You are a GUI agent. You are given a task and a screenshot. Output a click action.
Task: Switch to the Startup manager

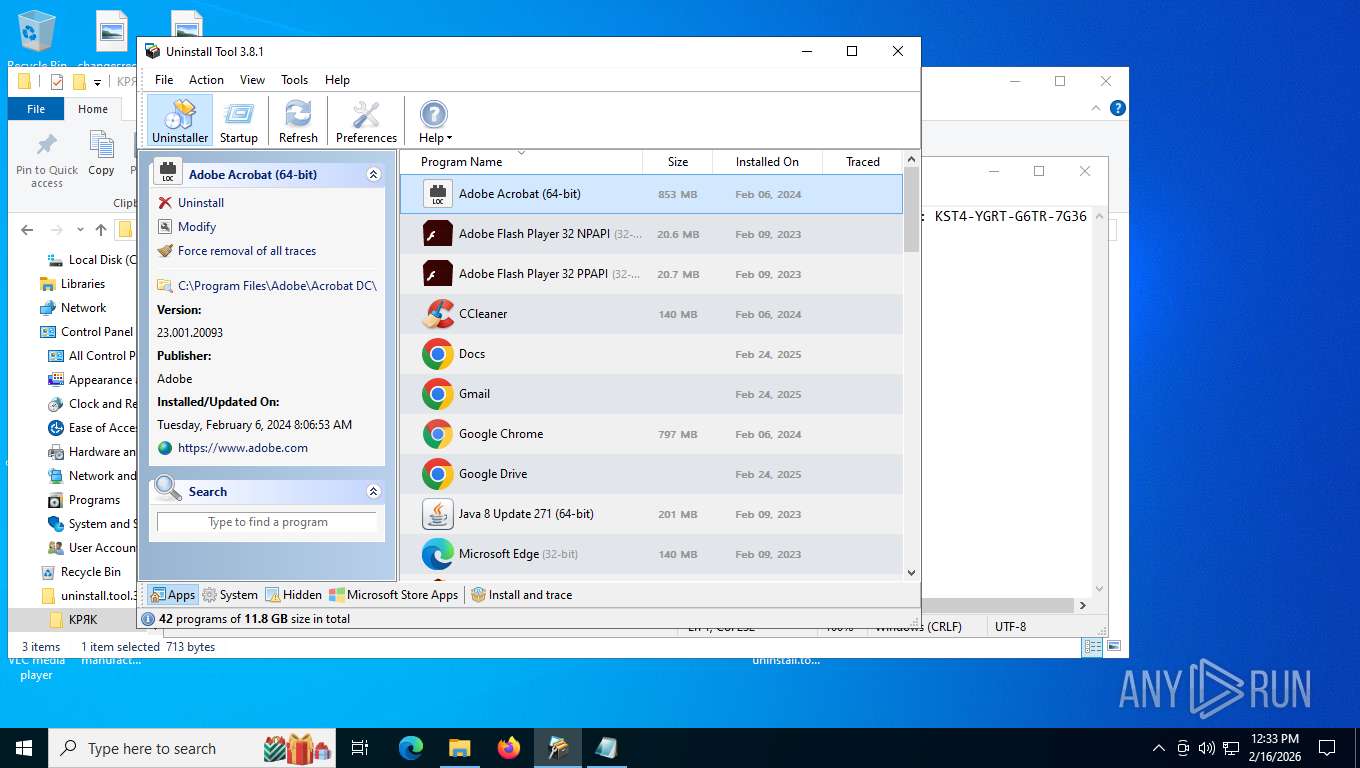(x=239, y=121)
